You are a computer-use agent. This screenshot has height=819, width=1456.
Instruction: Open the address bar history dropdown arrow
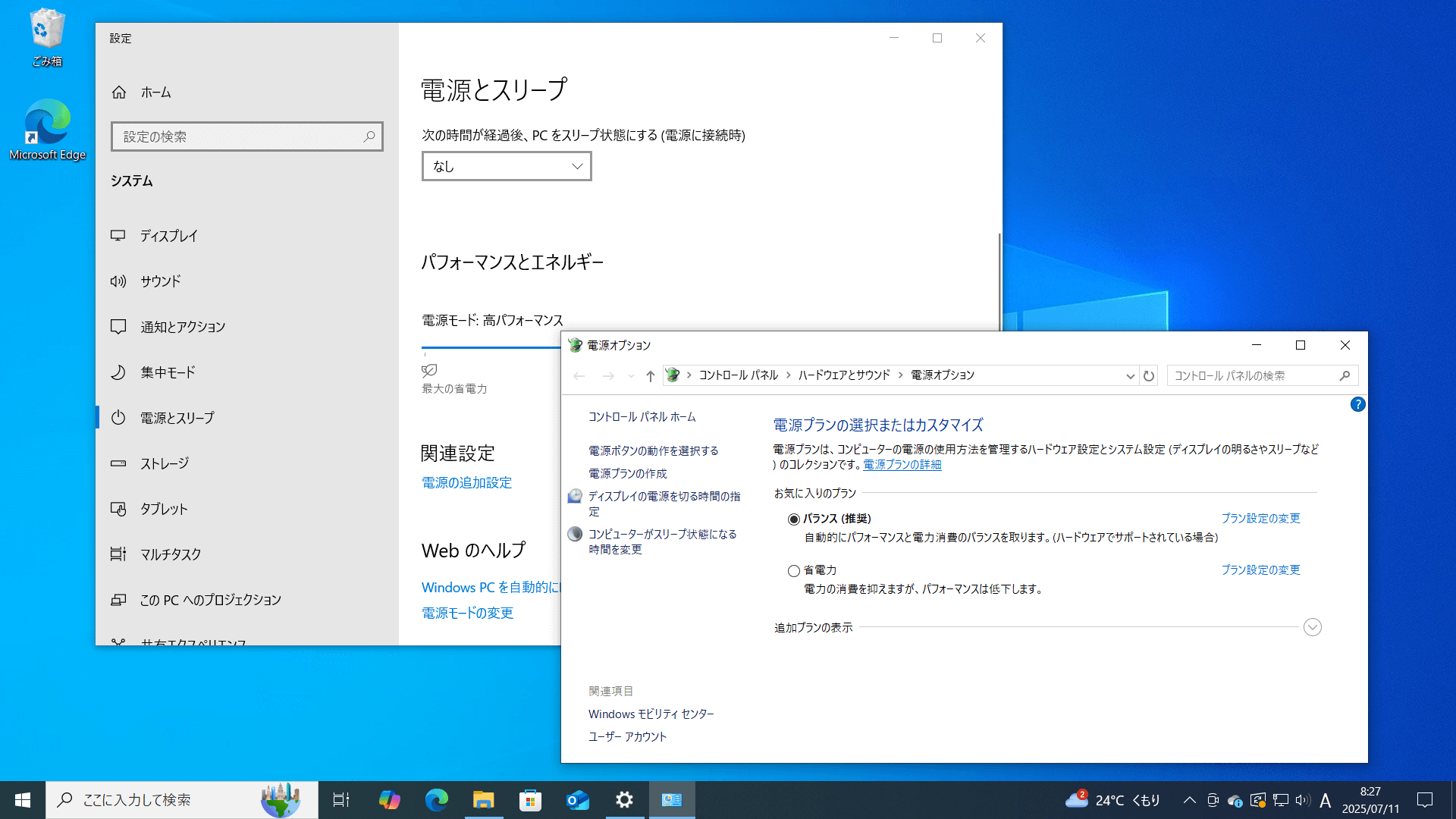point(1130,376)
